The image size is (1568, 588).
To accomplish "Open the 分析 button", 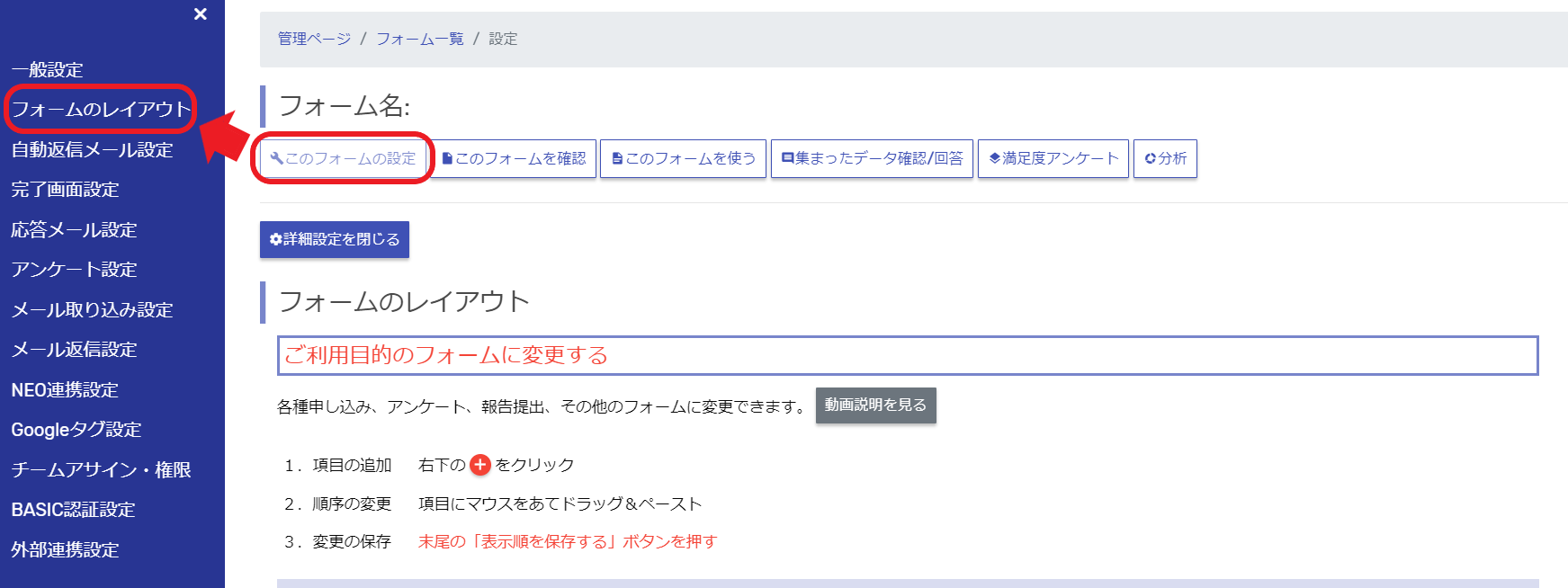I will point(1165,158).
